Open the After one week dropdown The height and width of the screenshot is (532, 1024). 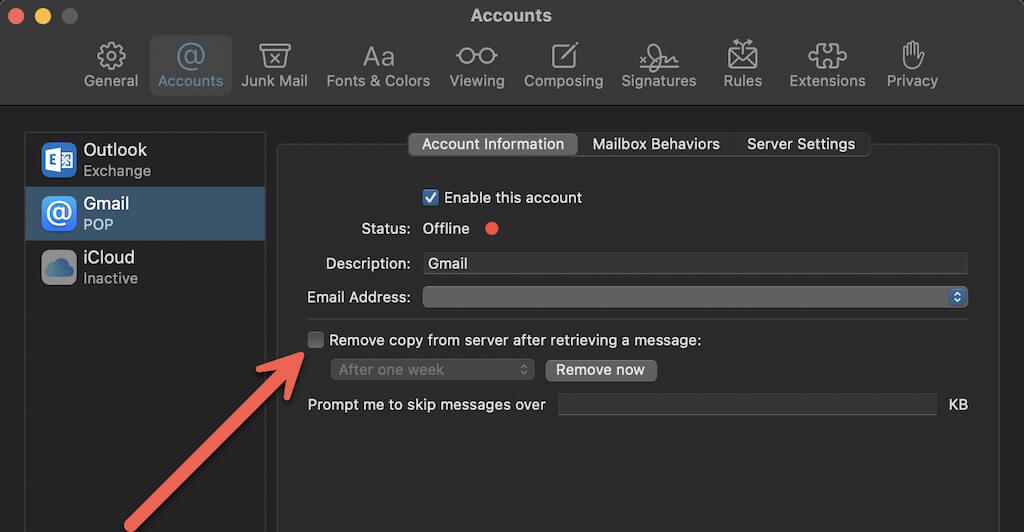432,369
